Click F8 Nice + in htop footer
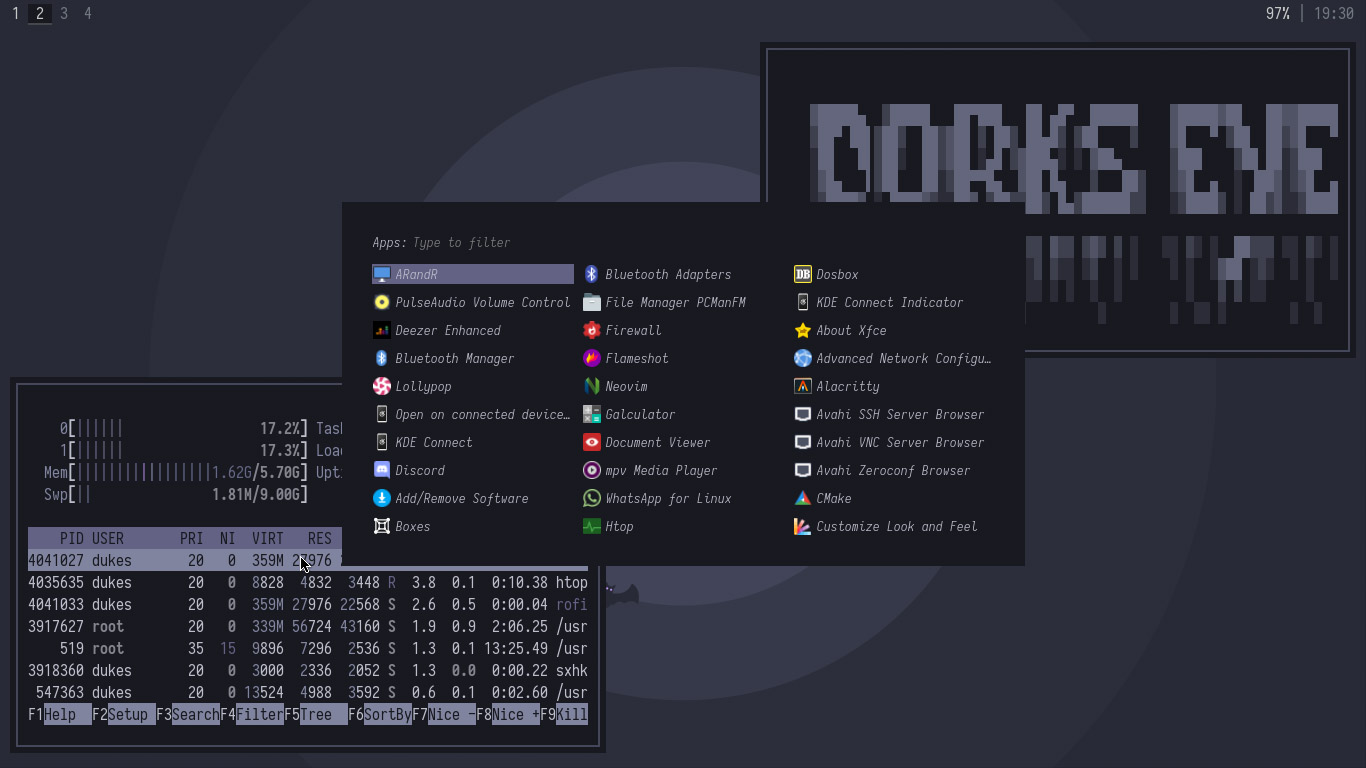Screen dimensions: 1366x768 pos(508,714)
